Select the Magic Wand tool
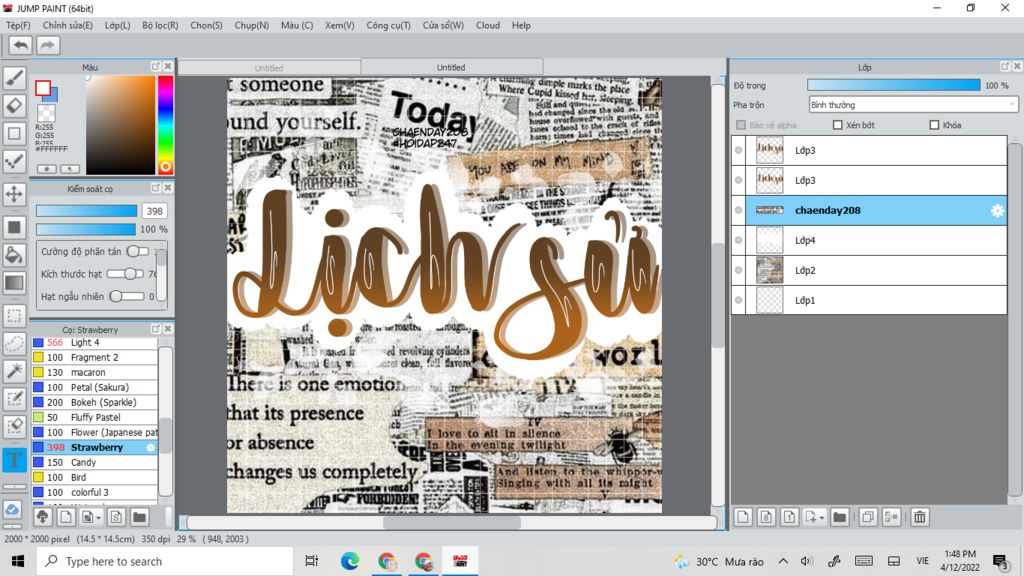The width and height of the screenshot is (1024, 576). 14,371
